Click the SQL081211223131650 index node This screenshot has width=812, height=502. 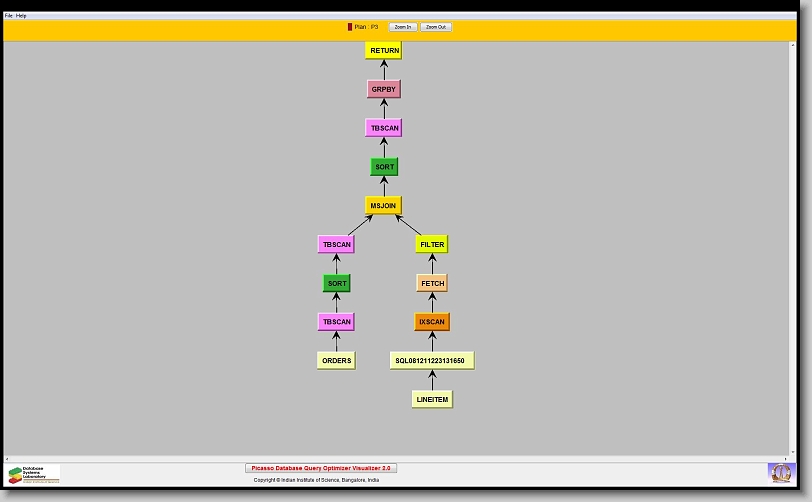tap(432, 360)
